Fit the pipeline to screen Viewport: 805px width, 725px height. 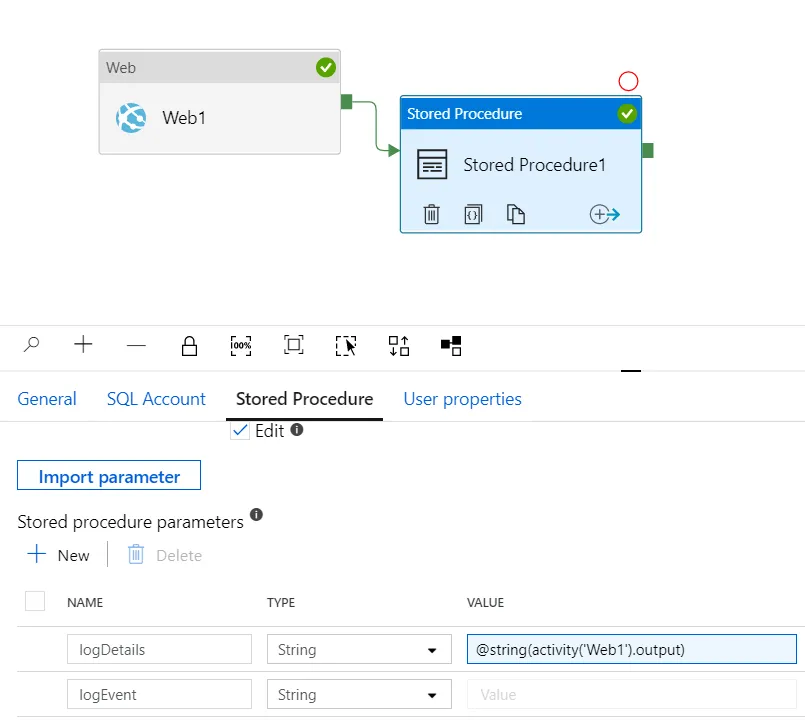pyautogui.click(x=294, y=345)
